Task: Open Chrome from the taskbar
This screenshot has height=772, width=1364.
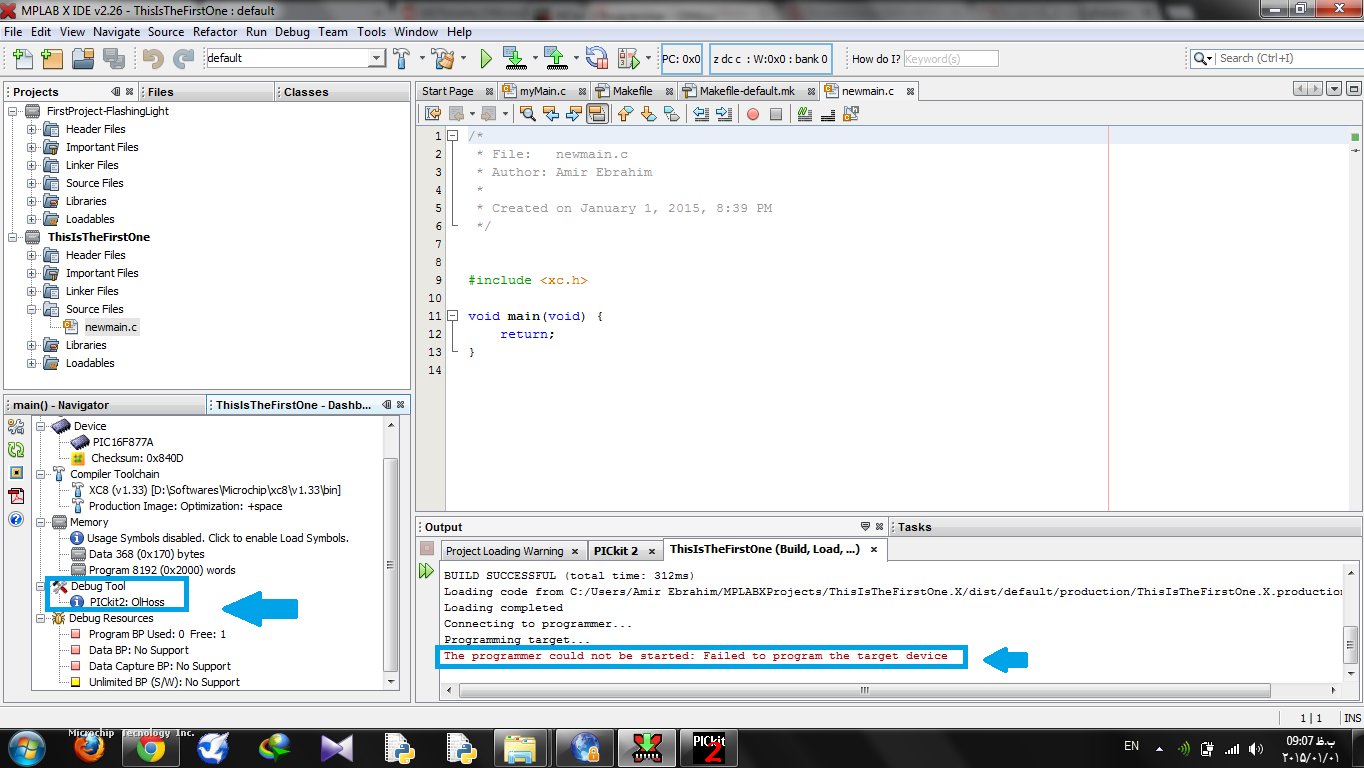Action: [x=152, y=749]
